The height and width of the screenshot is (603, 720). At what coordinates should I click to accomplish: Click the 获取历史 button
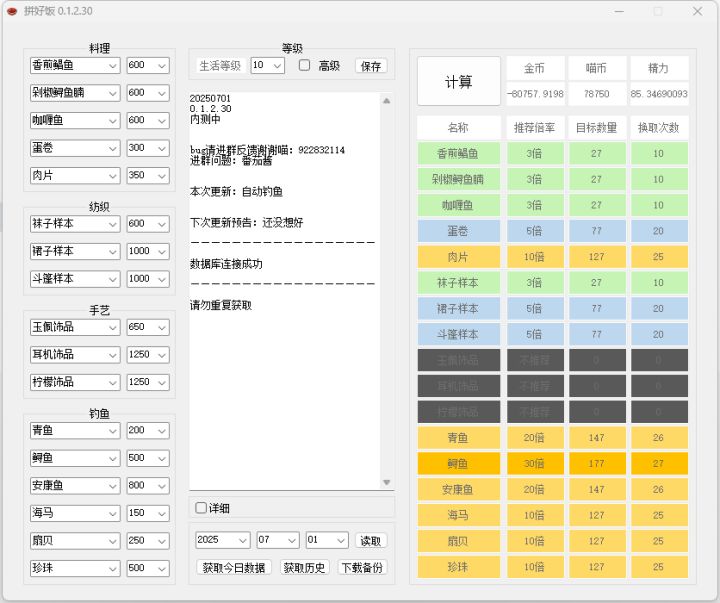pyautogui.click(x=304, y=568)
